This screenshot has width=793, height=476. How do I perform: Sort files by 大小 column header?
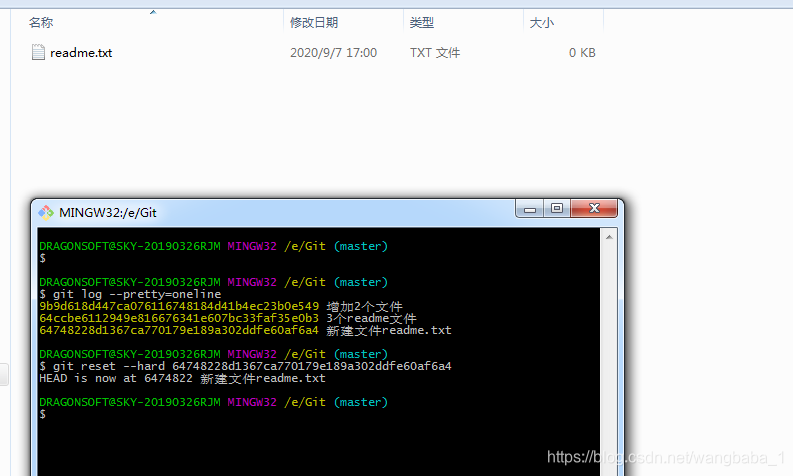[x=541, y=23]
